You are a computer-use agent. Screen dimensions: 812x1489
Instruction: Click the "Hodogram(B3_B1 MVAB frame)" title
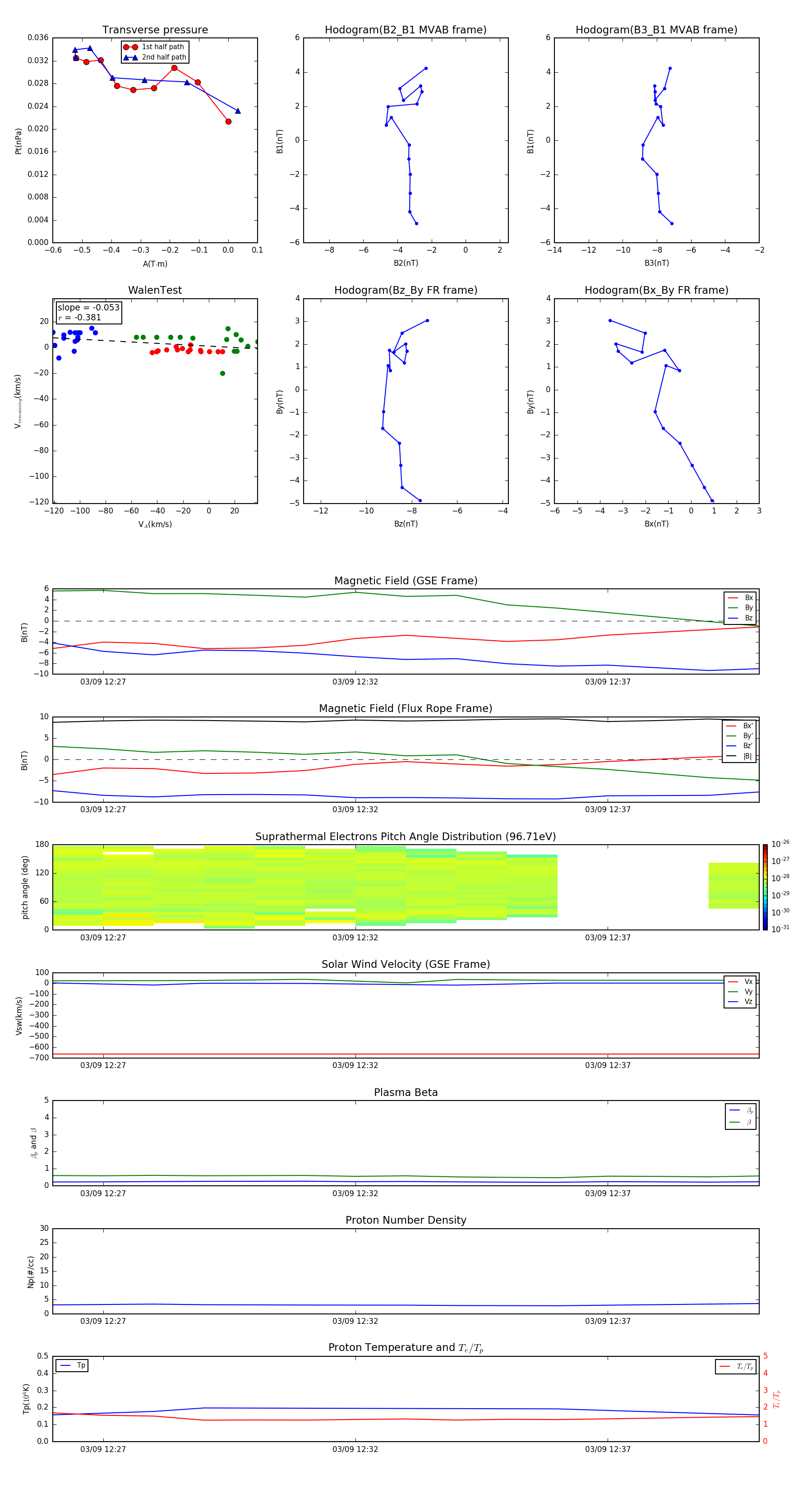point(656,30)
